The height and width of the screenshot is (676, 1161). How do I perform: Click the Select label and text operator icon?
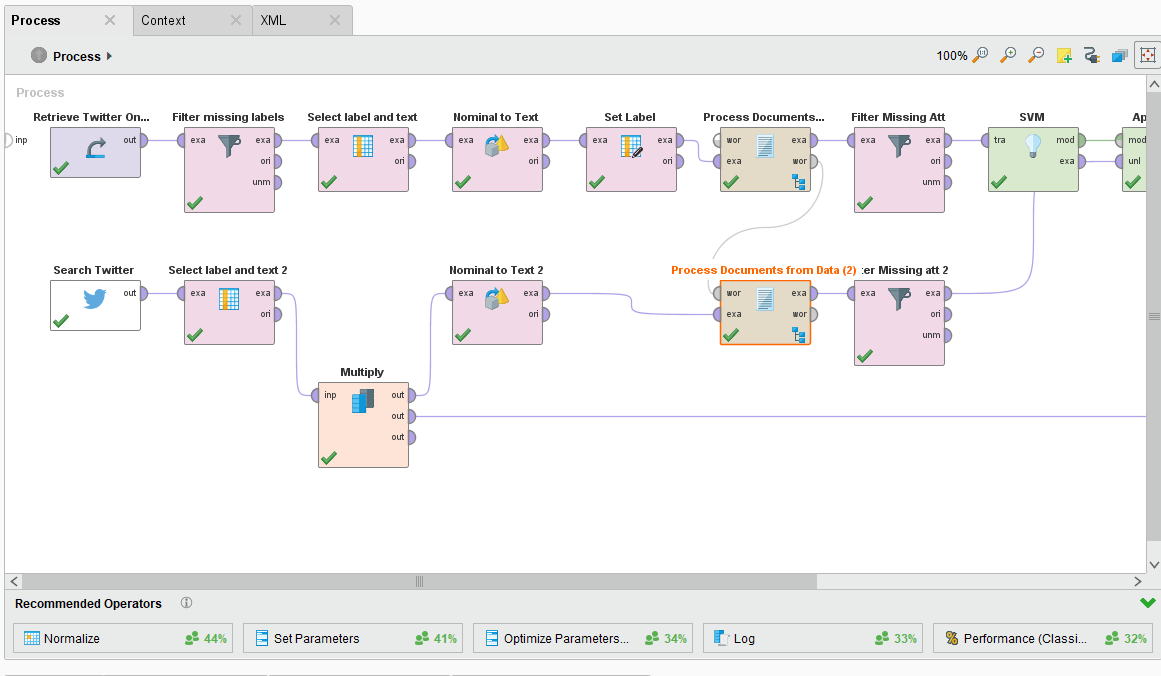click(x=363, y=146)
